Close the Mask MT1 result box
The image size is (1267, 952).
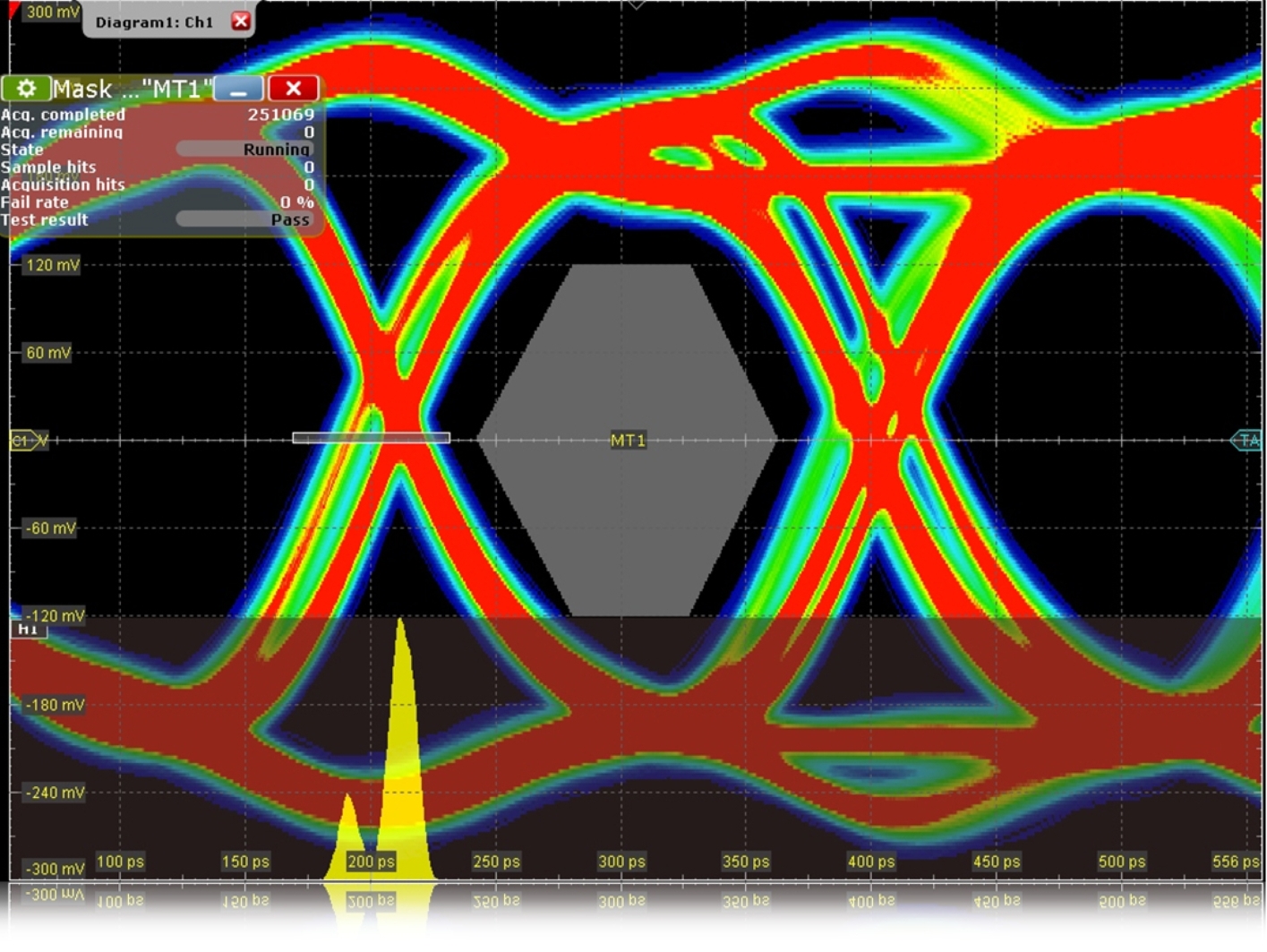(293, 89)
